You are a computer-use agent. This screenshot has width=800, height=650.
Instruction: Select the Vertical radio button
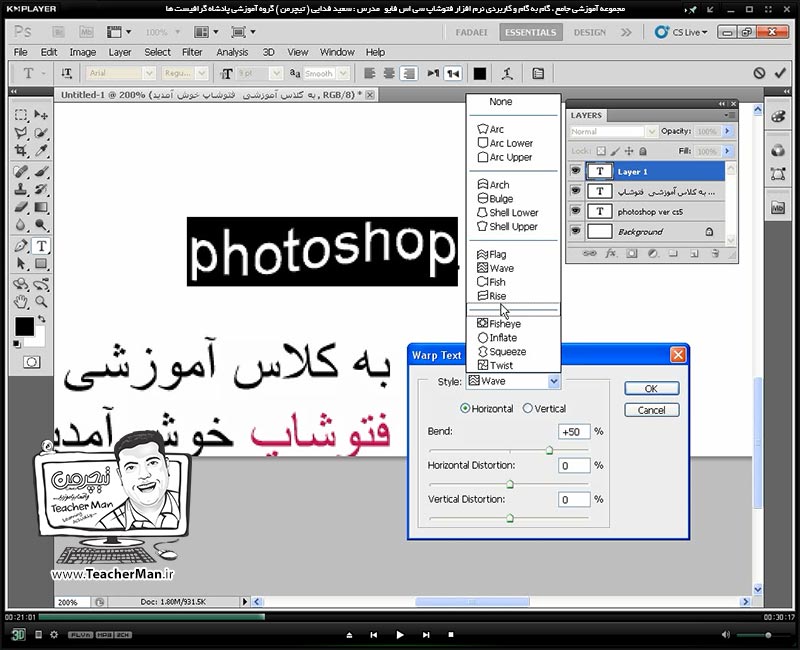[528, 408]
